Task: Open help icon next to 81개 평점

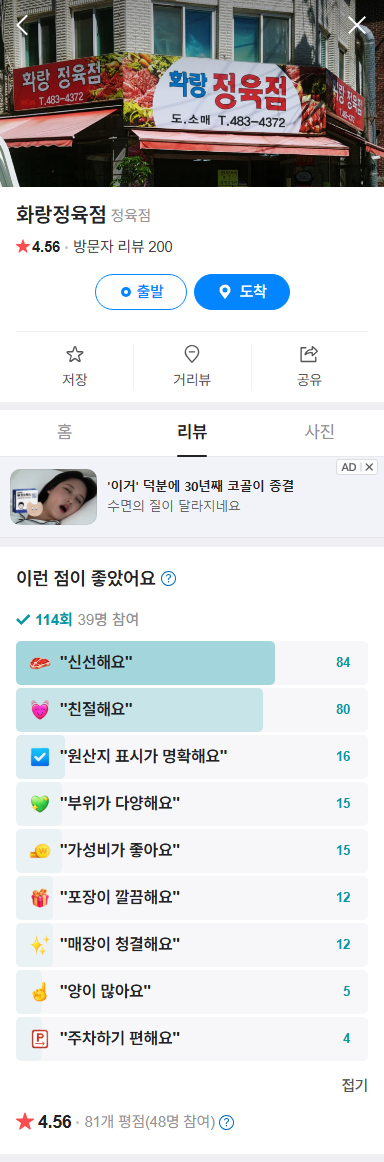Action: [x=227, y=1122]
